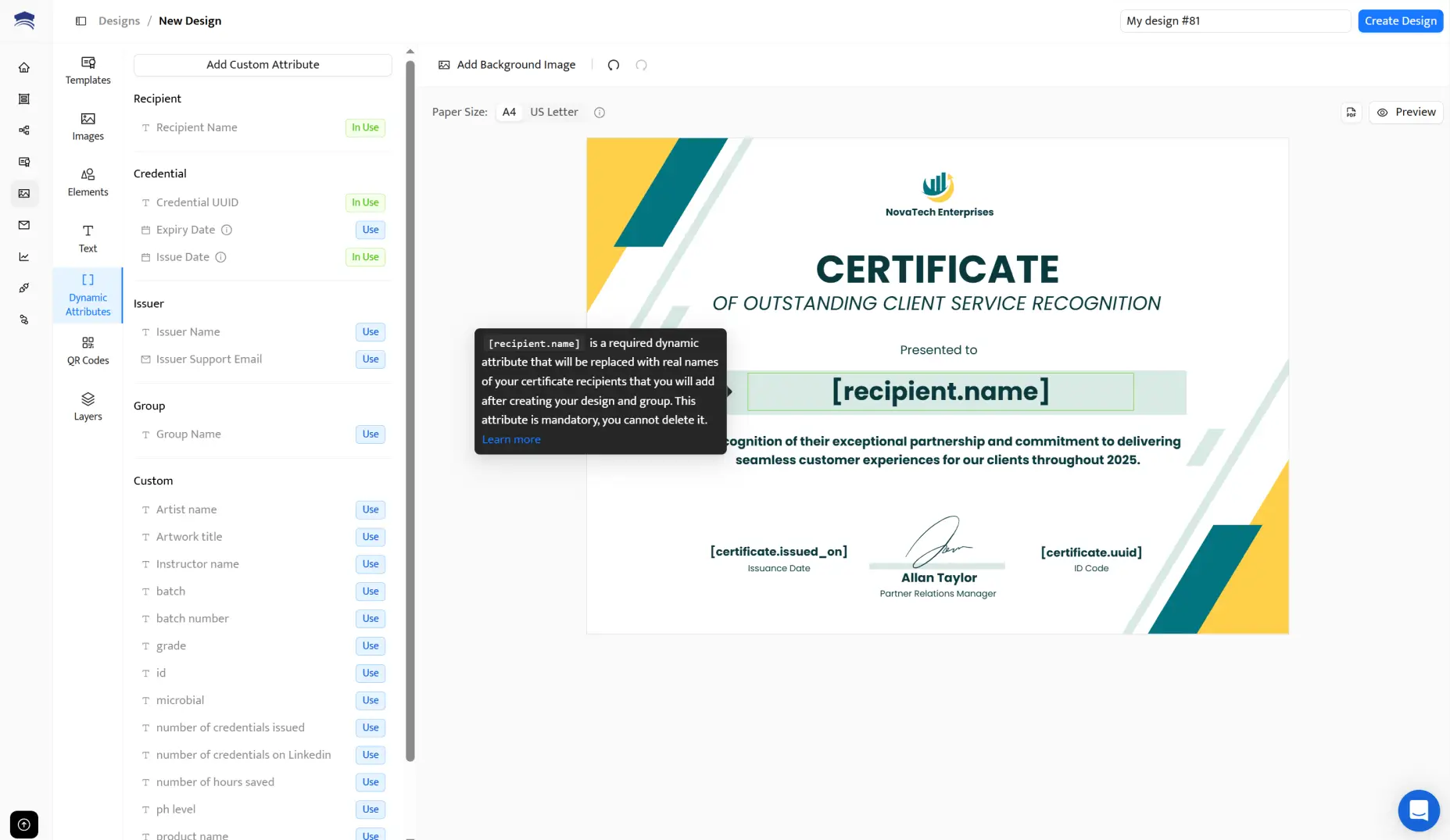Click the redo arrow icon
The image size is (1450, 840).
(641, 65)
